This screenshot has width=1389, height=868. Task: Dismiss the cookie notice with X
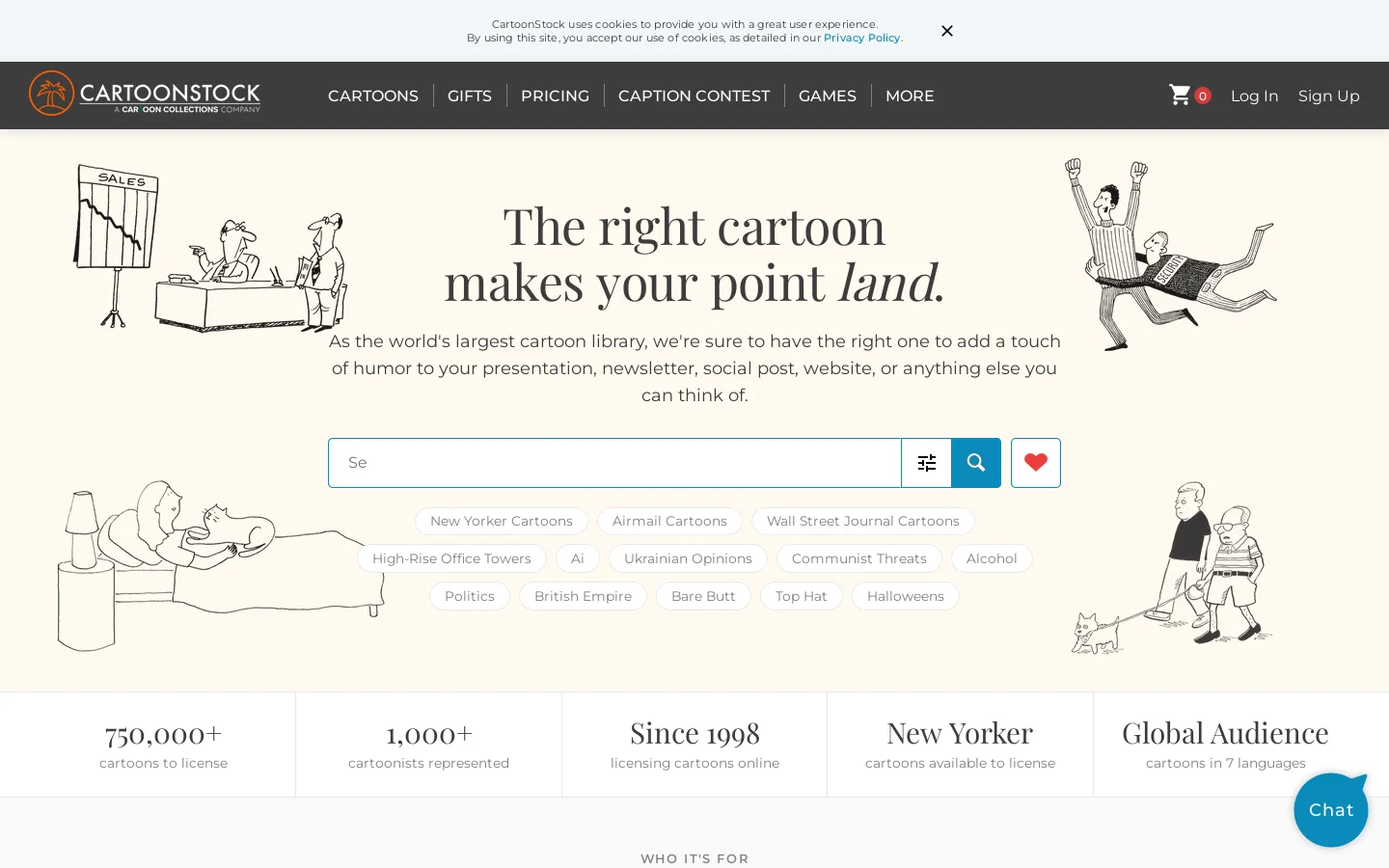pyautogui.click(x=947, y=31)
